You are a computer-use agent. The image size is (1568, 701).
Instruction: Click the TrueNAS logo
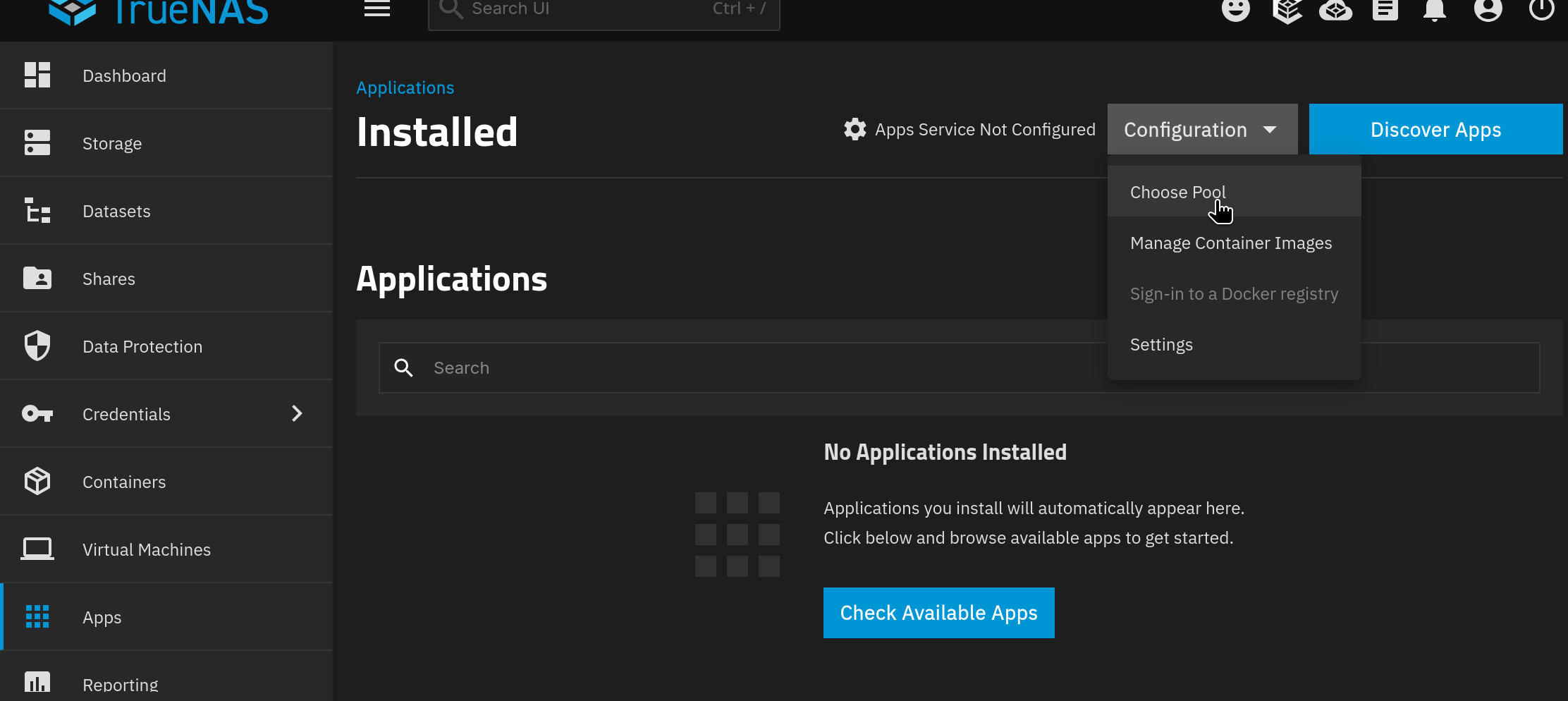[x=159, y=11]
